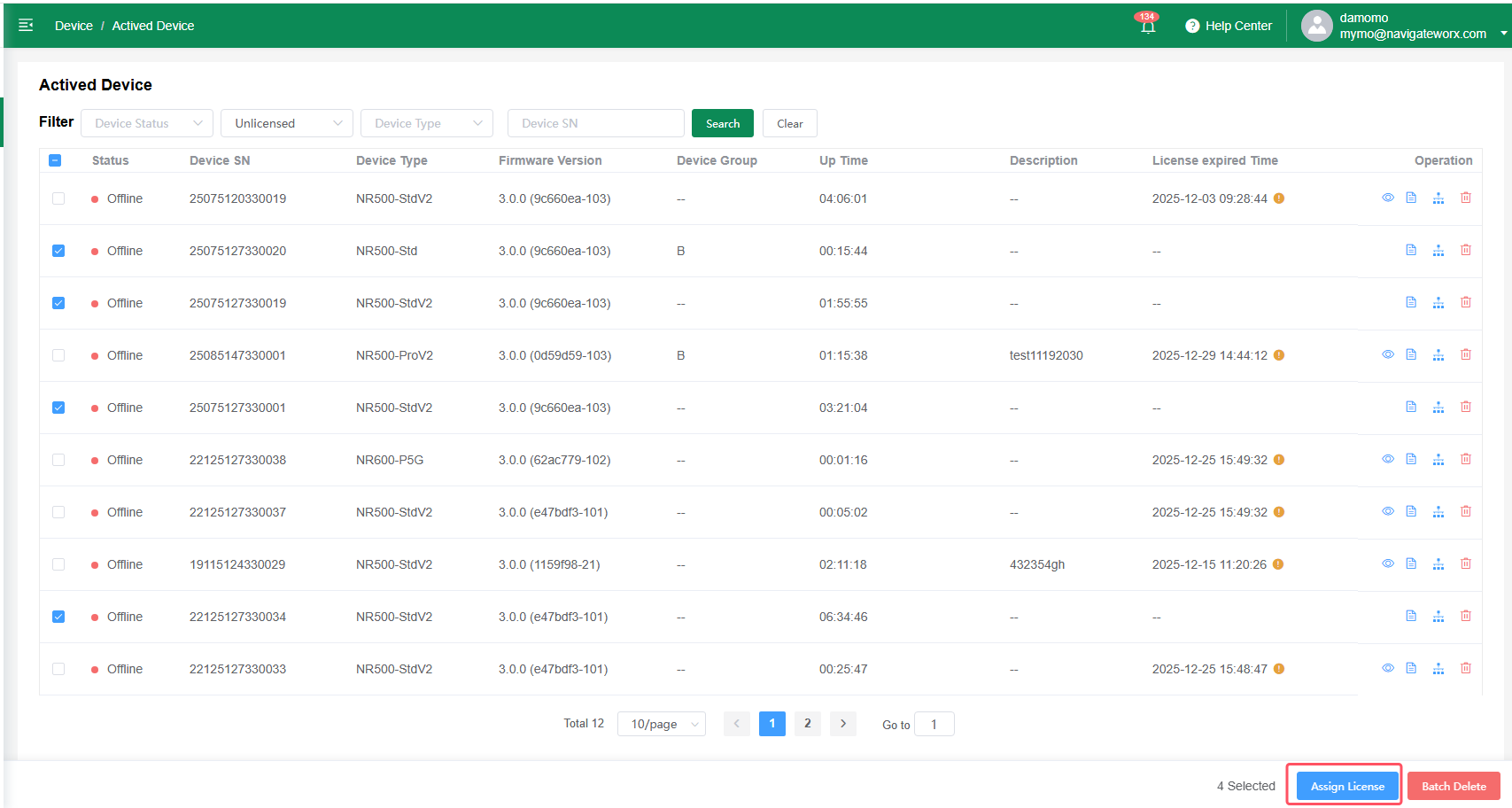Delete device 25075120330019 using trash icon
1512x808 pixels.
(1466, 198)
